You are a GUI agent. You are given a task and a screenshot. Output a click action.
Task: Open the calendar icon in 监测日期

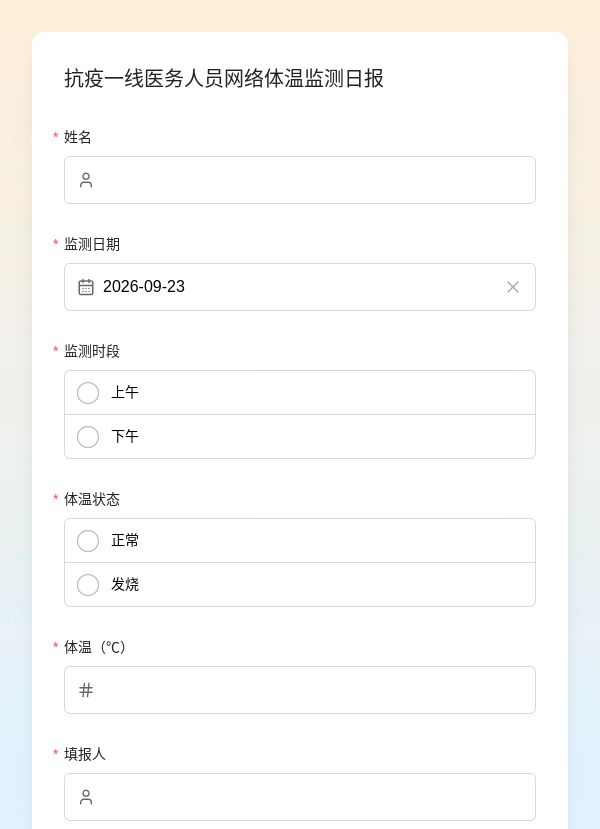click(x=86, y=287)
